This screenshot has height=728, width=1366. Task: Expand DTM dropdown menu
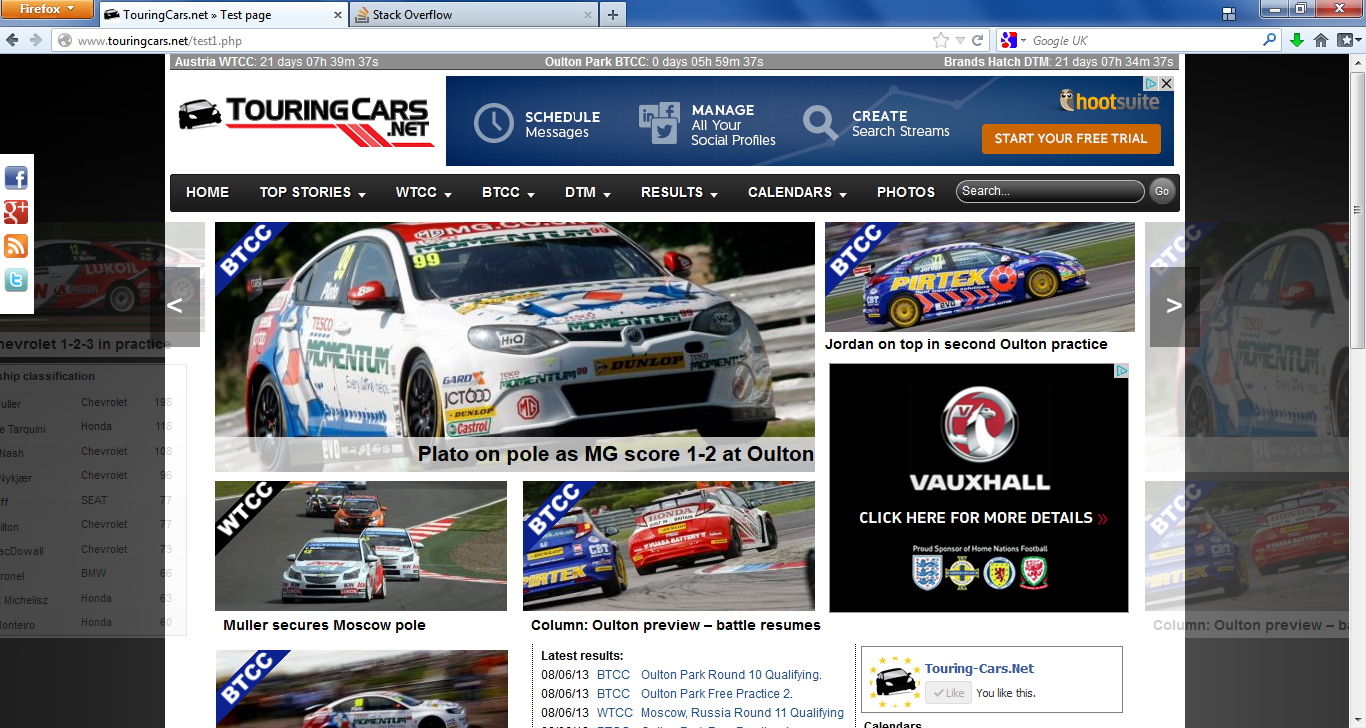(x=588, y=192)
